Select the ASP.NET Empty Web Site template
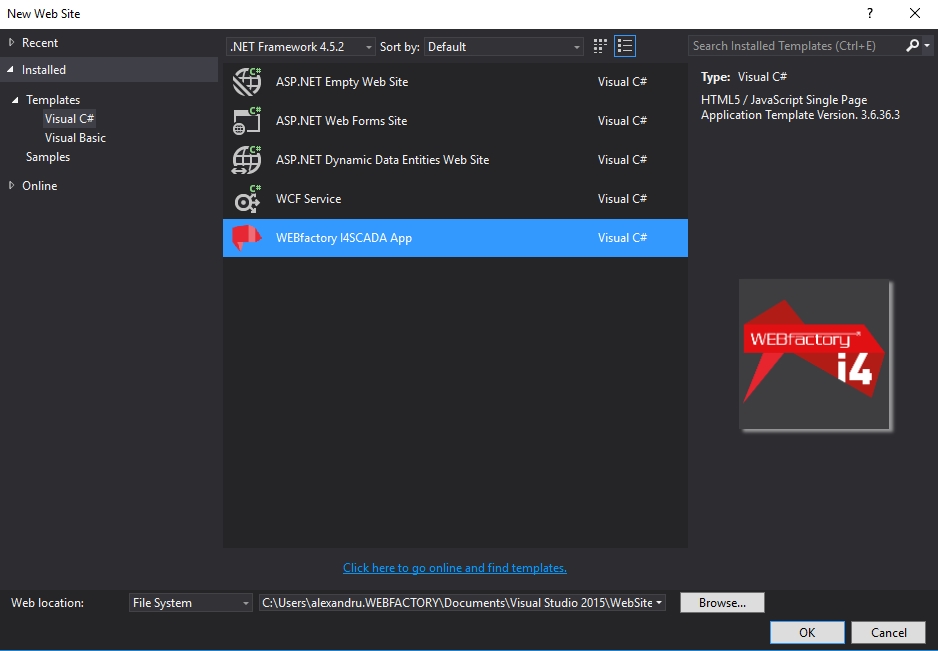 point(455,82)
